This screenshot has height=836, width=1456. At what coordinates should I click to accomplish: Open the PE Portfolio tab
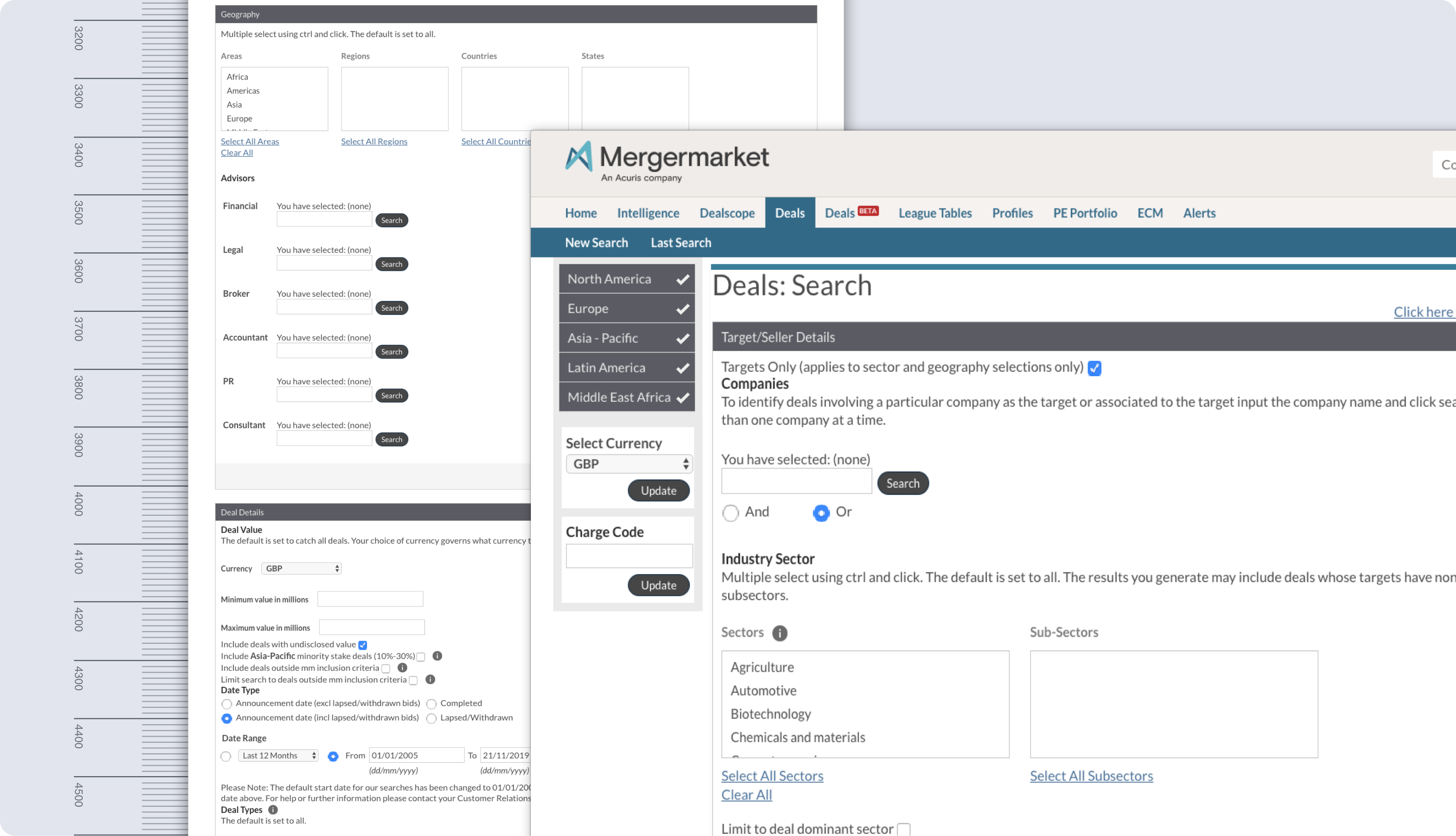1084,213
